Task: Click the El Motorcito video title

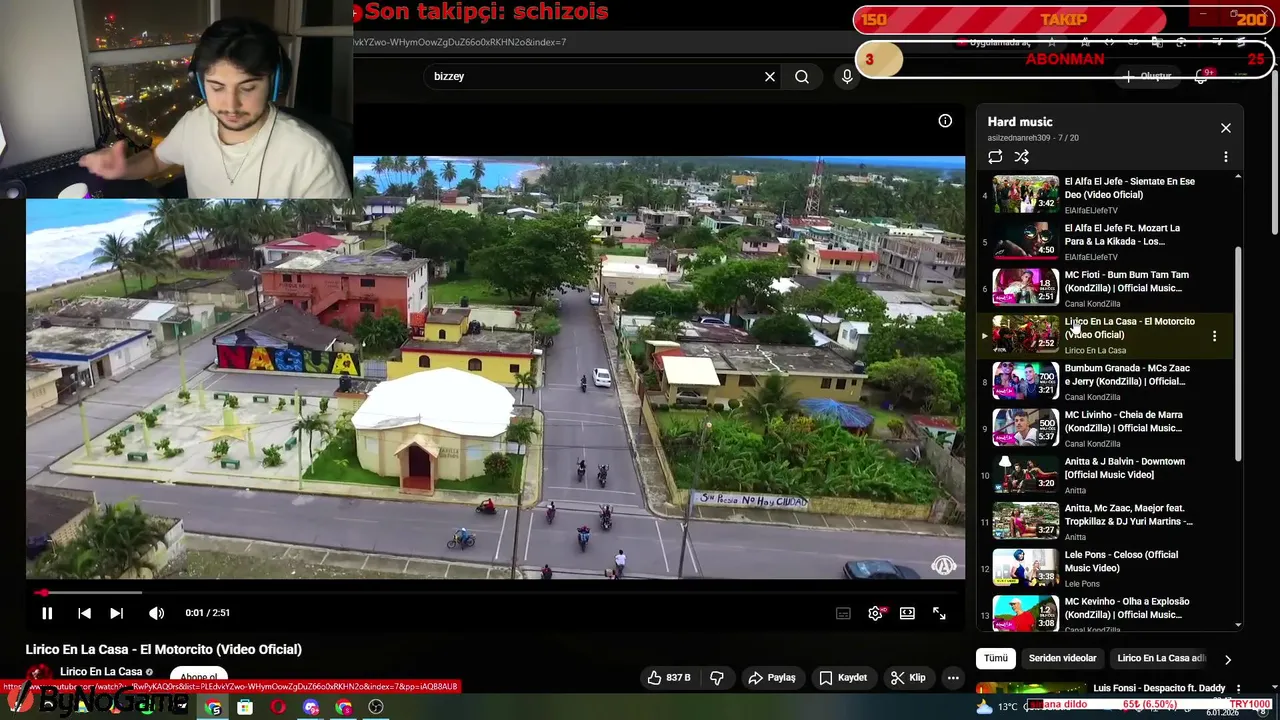Action: 164,650
